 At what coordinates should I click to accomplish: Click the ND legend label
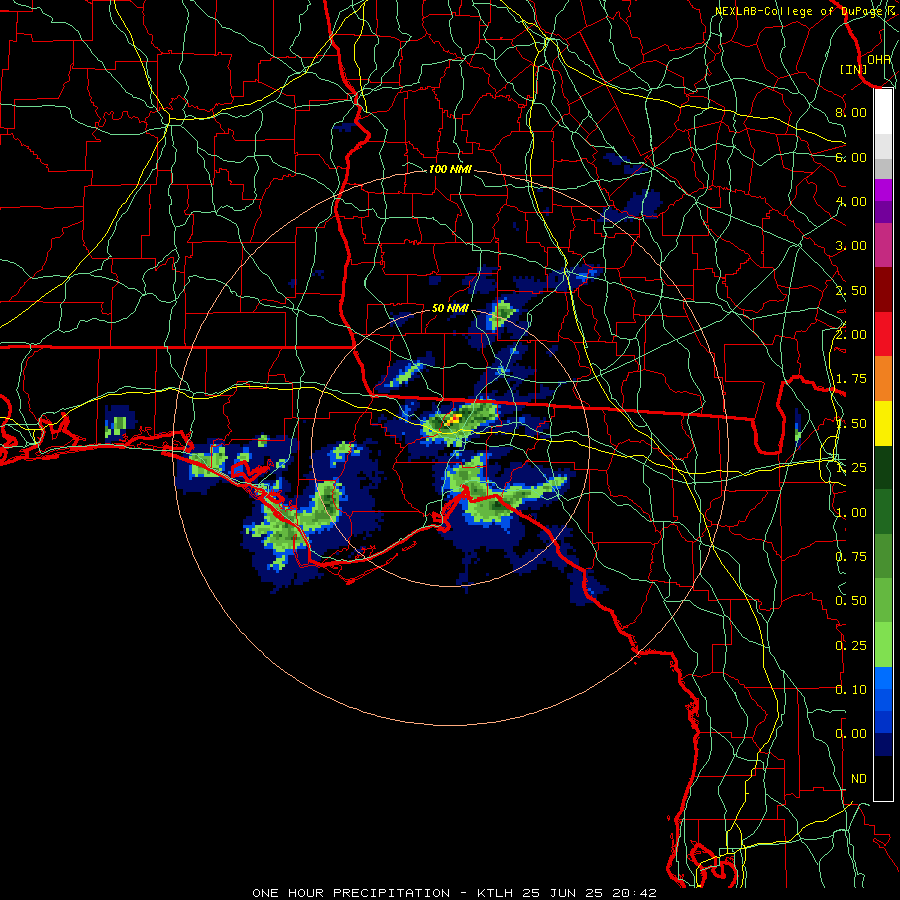click(859, 779)
